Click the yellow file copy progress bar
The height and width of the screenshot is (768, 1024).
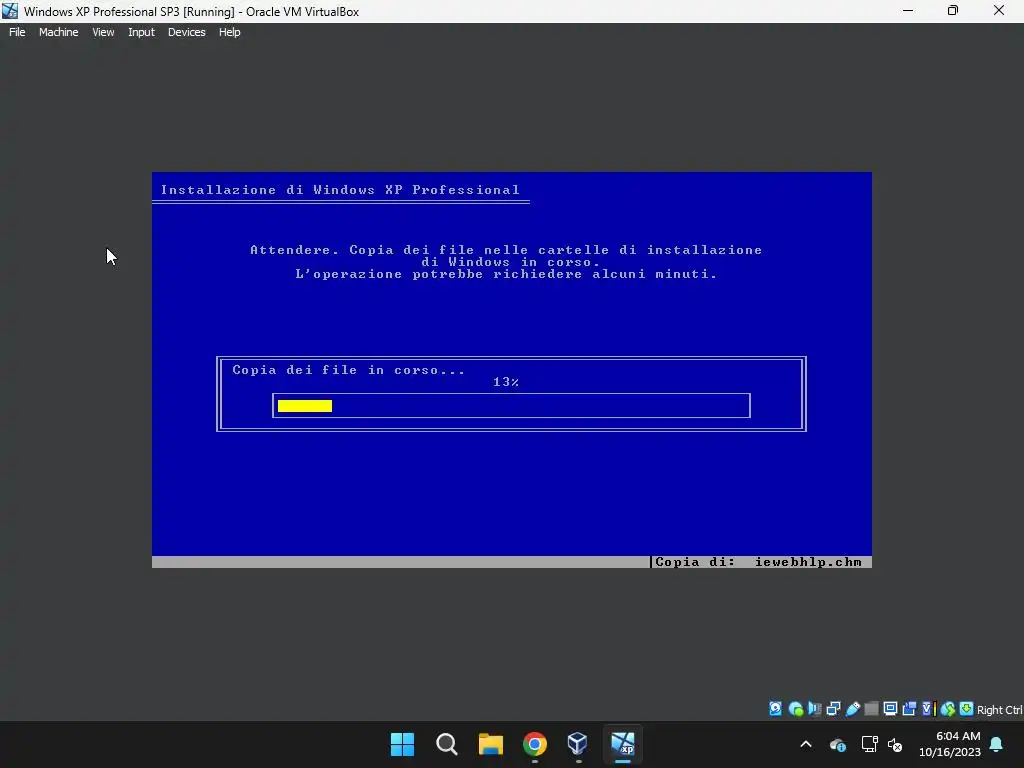305,406
